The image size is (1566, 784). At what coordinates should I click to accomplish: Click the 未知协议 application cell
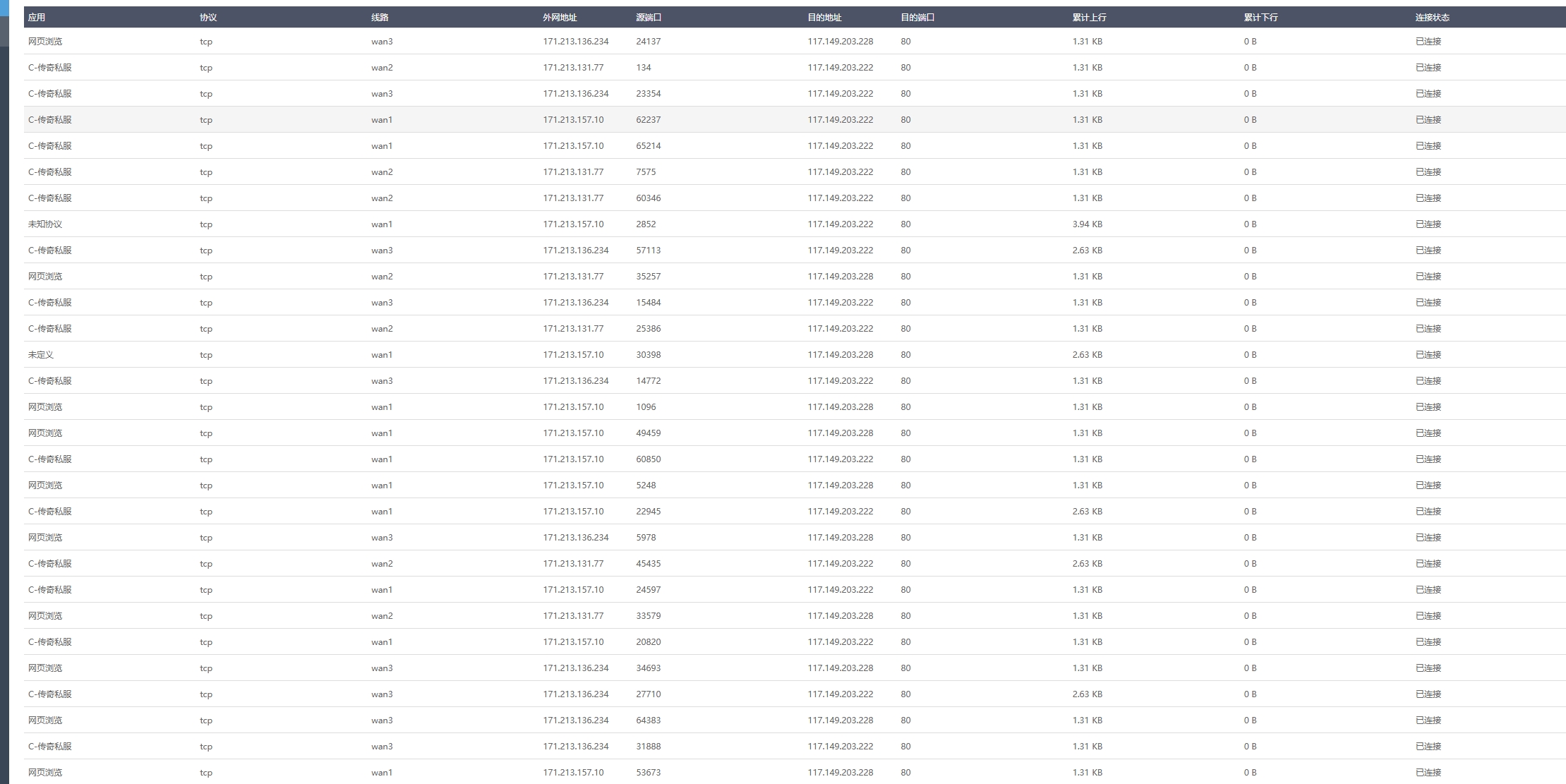(x=45, y=224)
